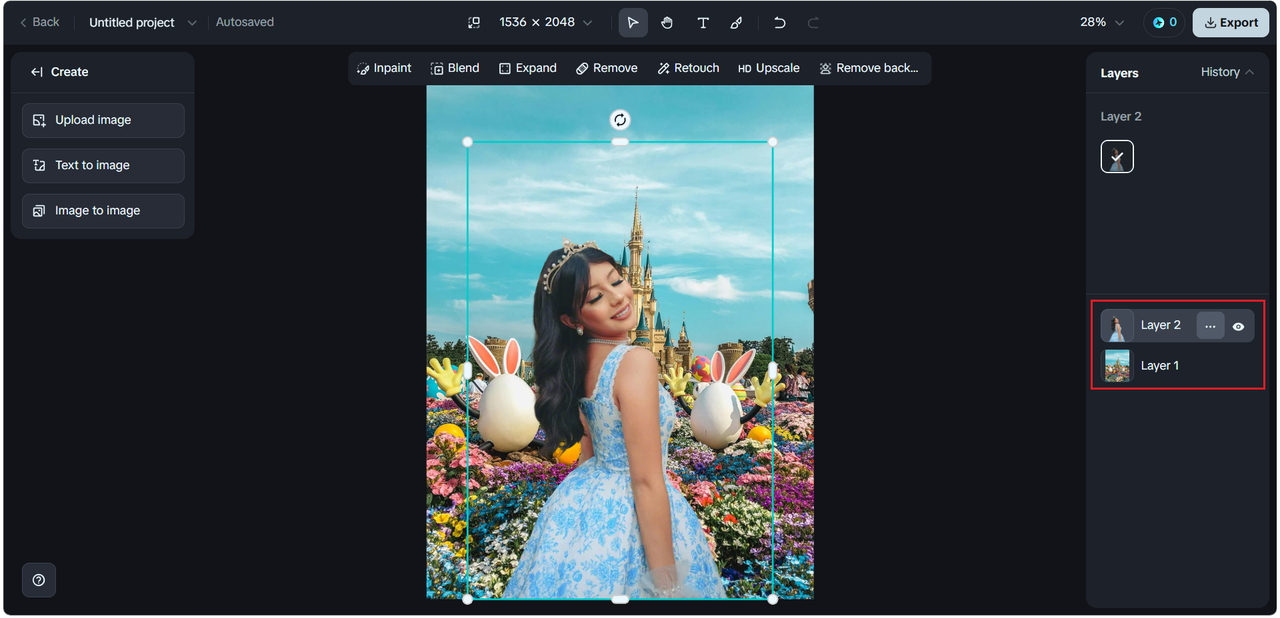Viewport: 1280px width, 618px height.
Task: Export the project
Action: (1231, 22)
